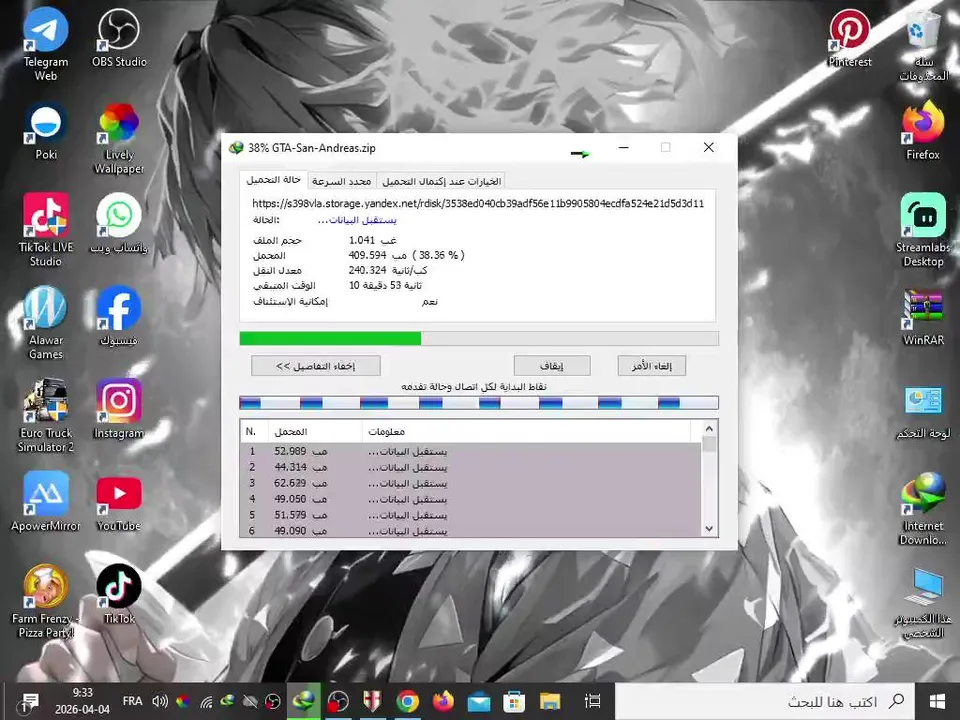The width and height of the screenshot is (960, 720).
Task: Select the Lively Wallpaper desktop icon
Action: coord(119,138)
